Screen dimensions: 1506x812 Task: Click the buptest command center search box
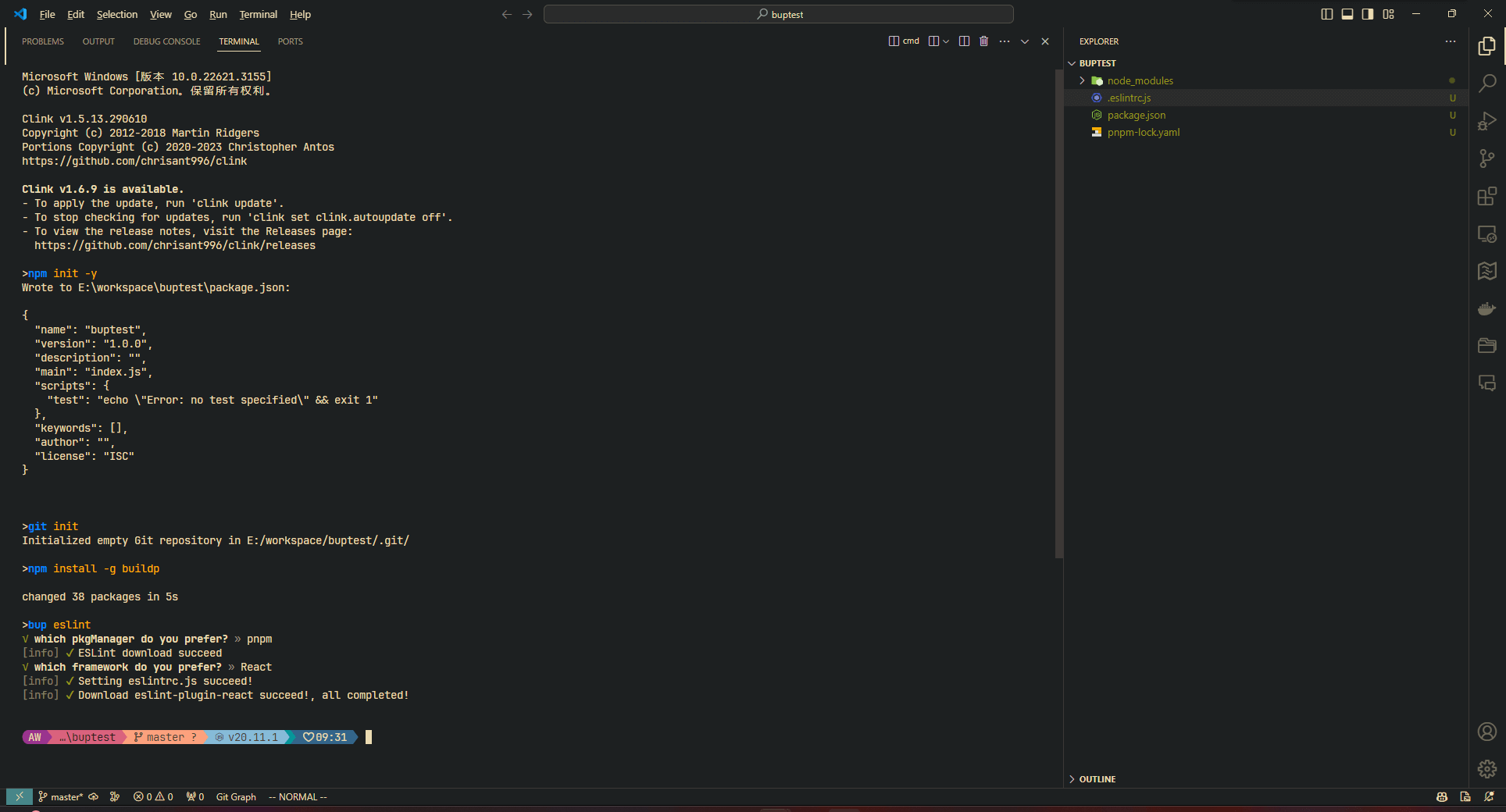pyautogui.click(x=779, y=14)
